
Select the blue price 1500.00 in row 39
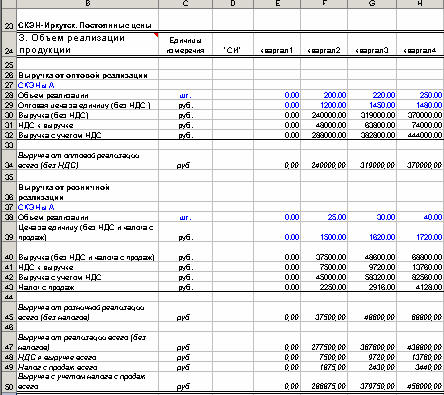pos(333,237)
